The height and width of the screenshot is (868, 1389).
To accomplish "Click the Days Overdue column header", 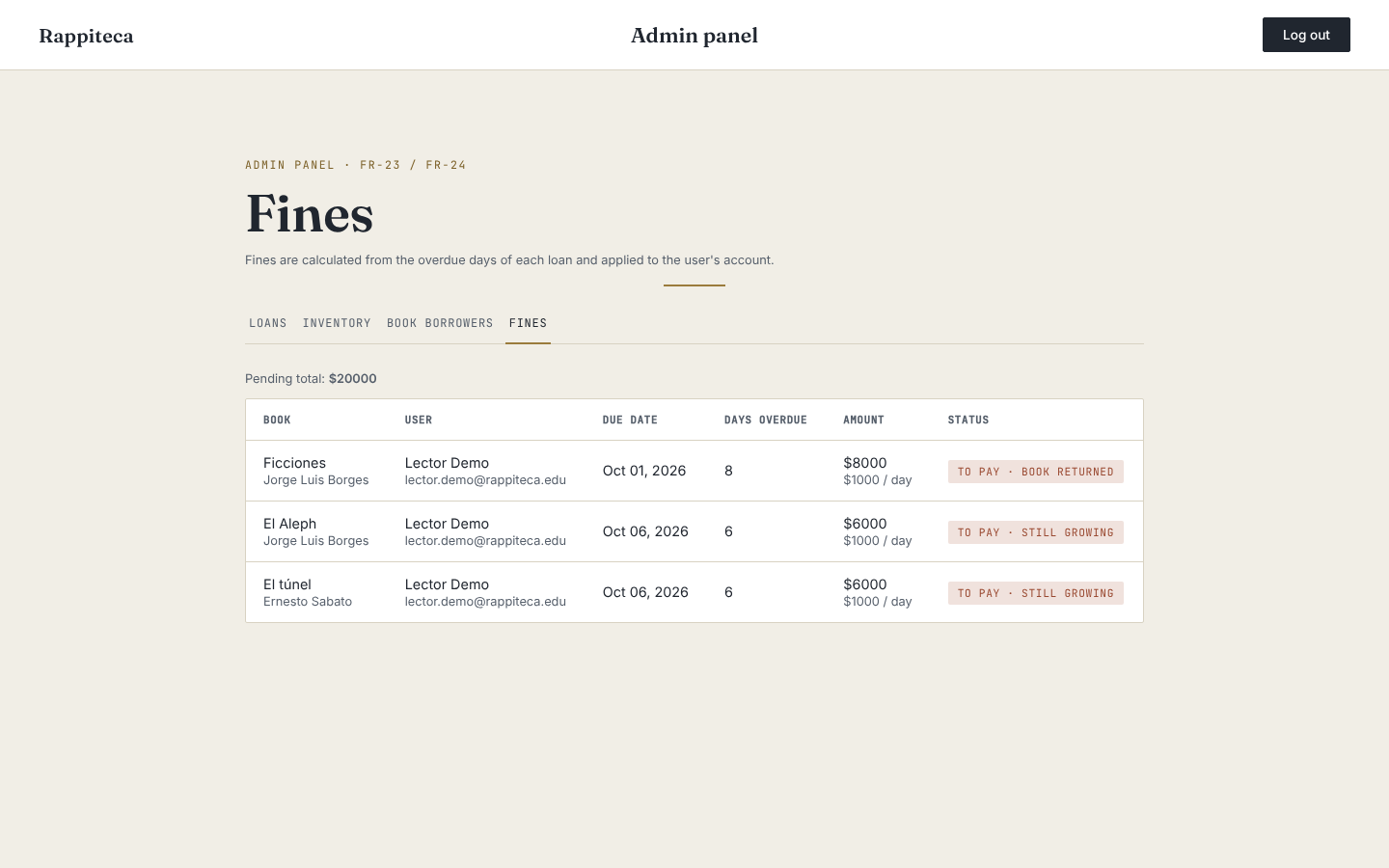I will [766, 420].
